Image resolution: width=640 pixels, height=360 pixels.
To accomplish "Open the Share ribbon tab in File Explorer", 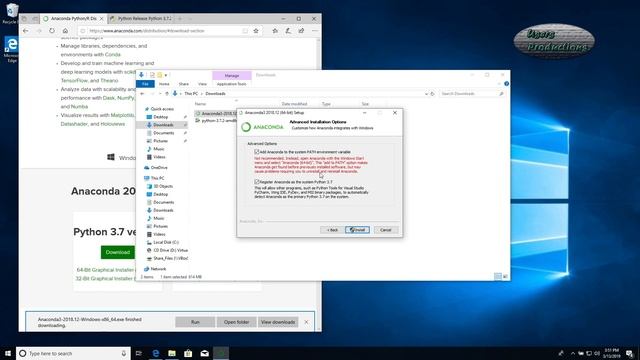I will (184, 84).
